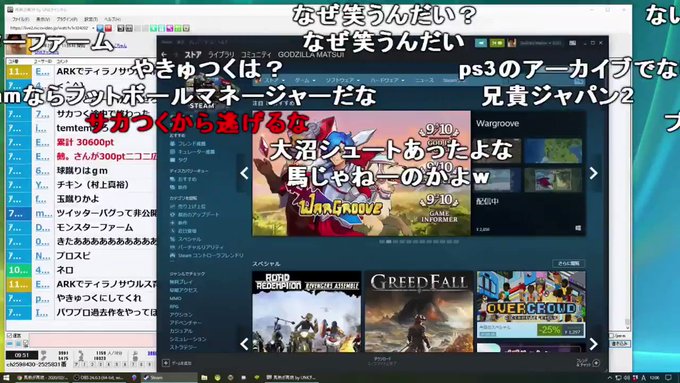Image resolution: width=680 pixels, height=383 pixels.
Task: Click the teal icon in comment viewer toolbar
Action: coord(154,28)
